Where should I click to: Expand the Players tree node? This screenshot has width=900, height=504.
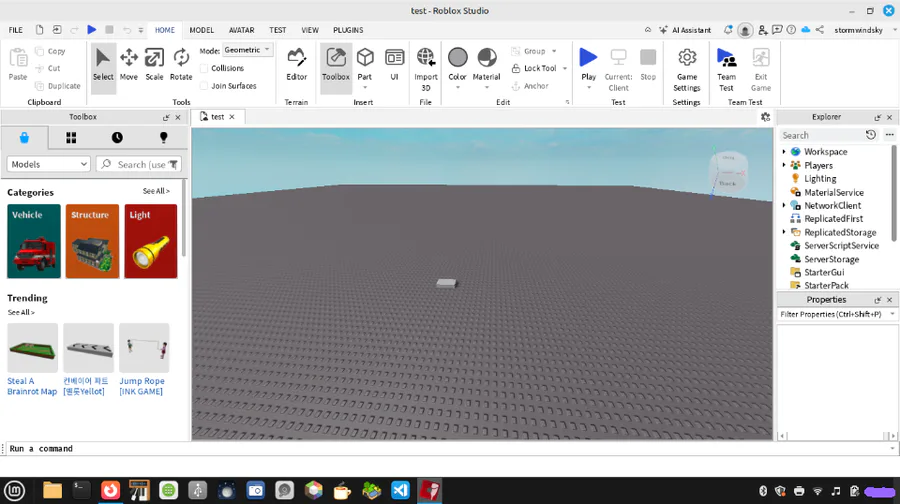(784, 165)
